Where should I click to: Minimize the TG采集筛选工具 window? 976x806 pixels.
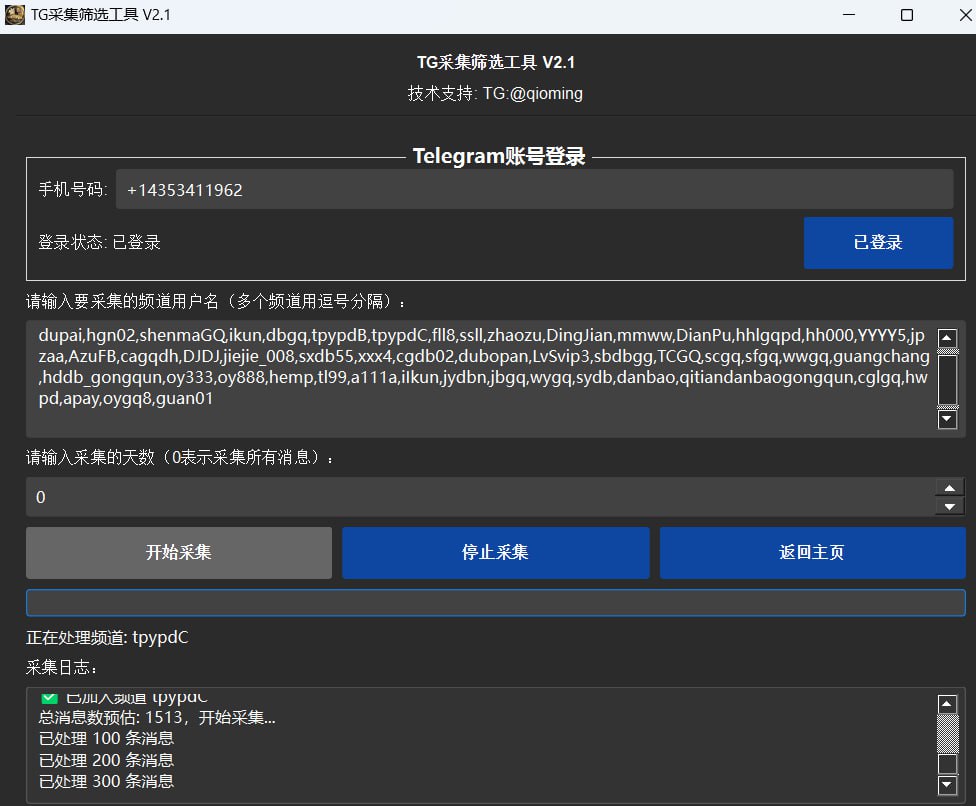click(849, 15)
